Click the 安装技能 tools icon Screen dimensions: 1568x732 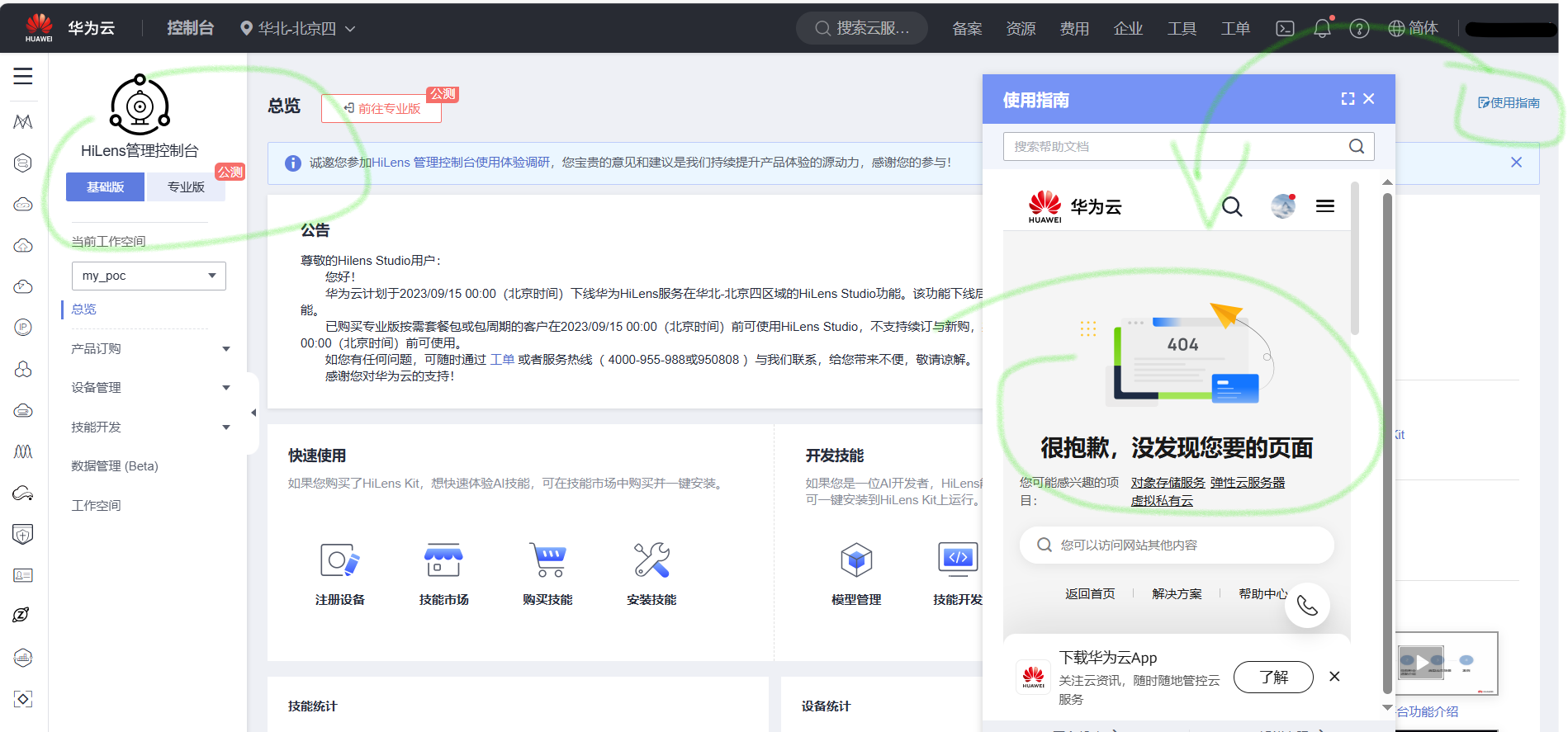pyautogui.click(x=651, y=560)
